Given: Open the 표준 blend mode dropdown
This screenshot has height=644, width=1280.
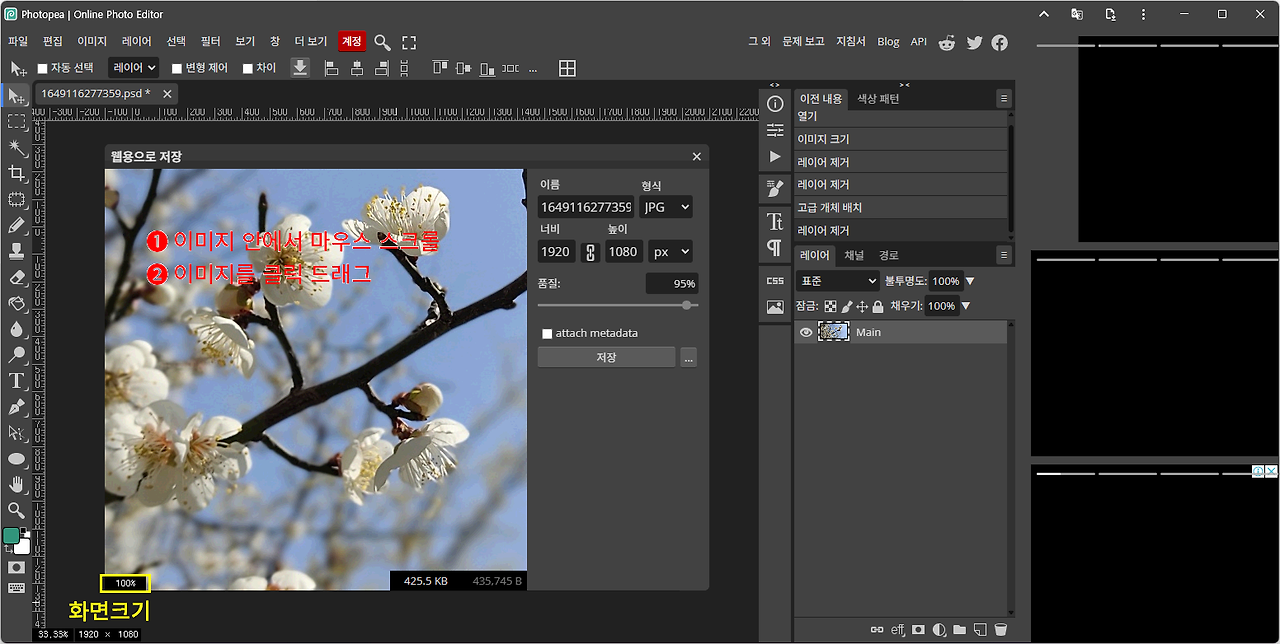Looking at the screenshot, I should [838, 281].
